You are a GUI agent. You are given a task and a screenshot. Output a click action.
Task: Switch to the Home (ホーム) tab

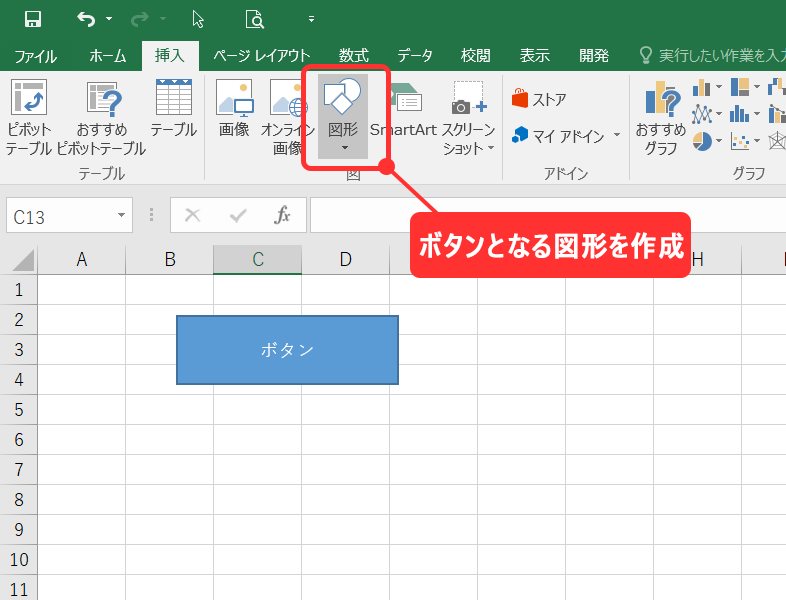[108, 56]
